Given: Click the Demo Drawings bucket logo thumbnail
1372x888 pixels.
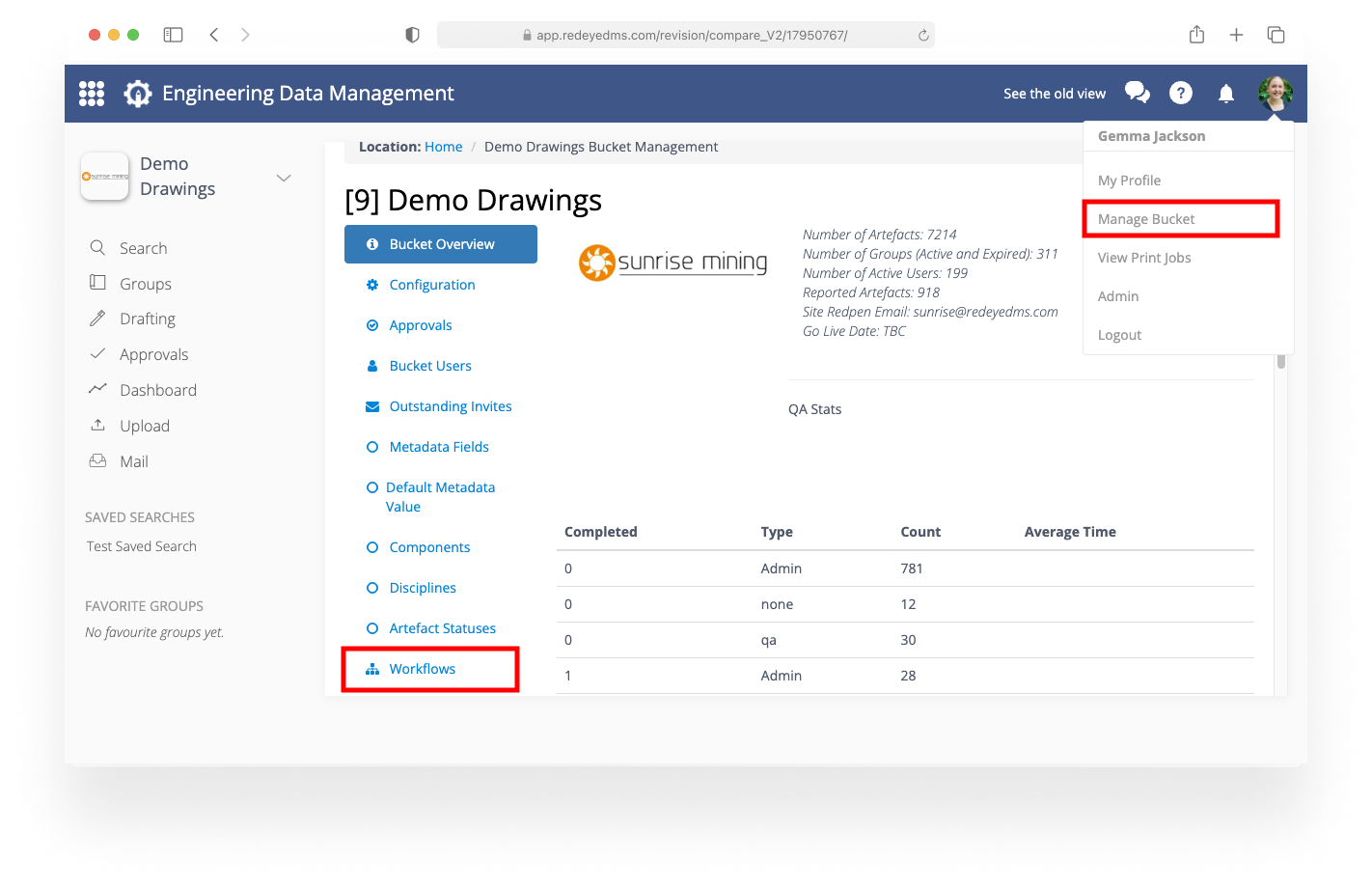Looking at the screenshot, I should click(x=105, y=177).
